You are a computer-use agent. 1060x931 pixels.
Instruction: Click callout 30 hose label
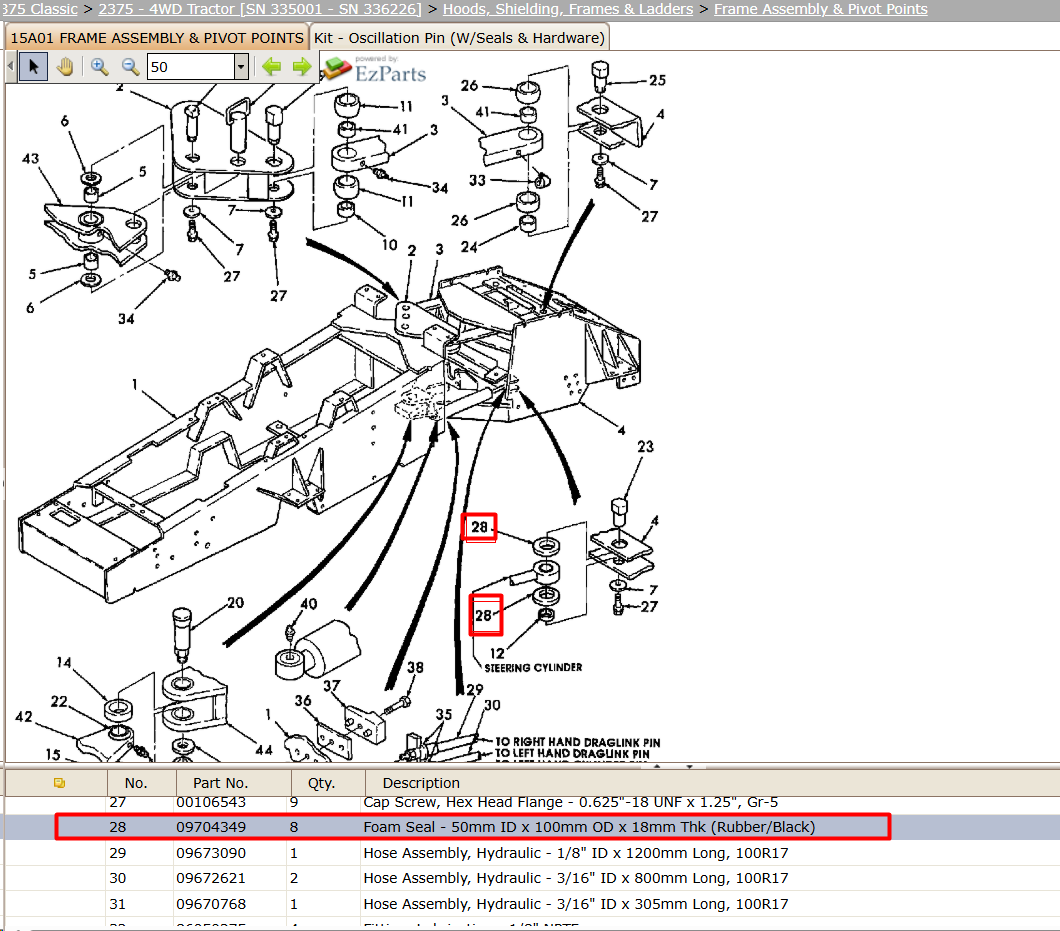point(492,705)
